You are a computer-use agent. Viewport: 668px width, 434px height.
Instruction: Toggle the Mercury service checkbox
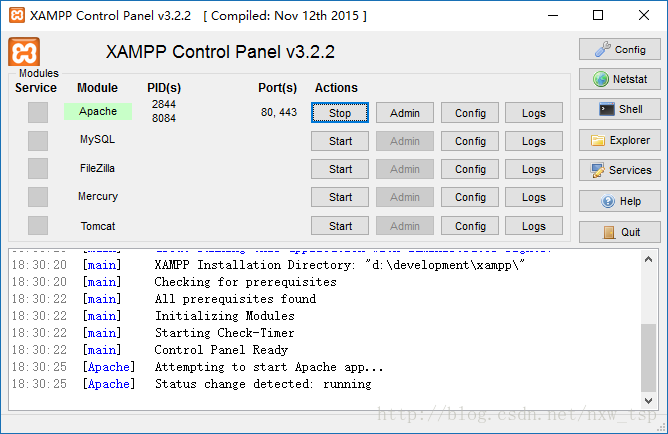coord(38,197)
